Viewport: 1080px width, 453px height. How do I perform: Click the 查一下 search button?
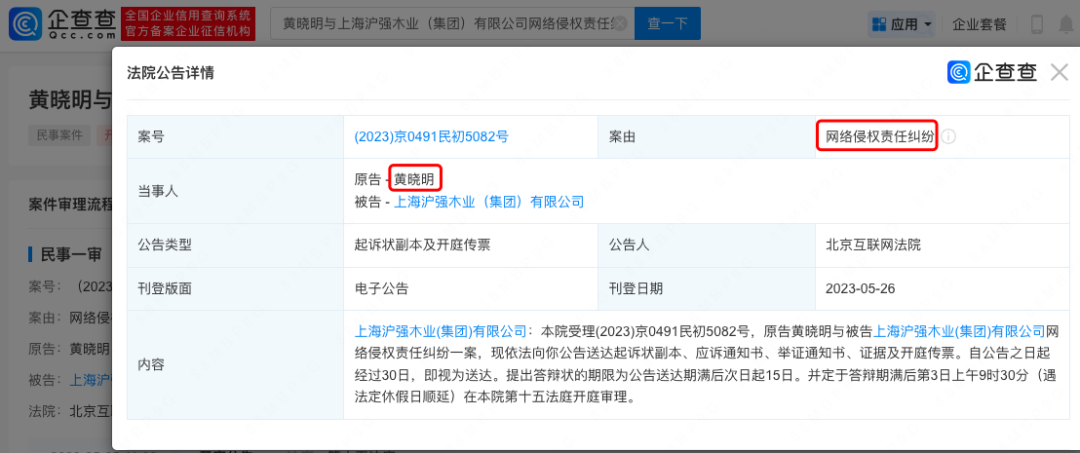(x=667, y=24)
